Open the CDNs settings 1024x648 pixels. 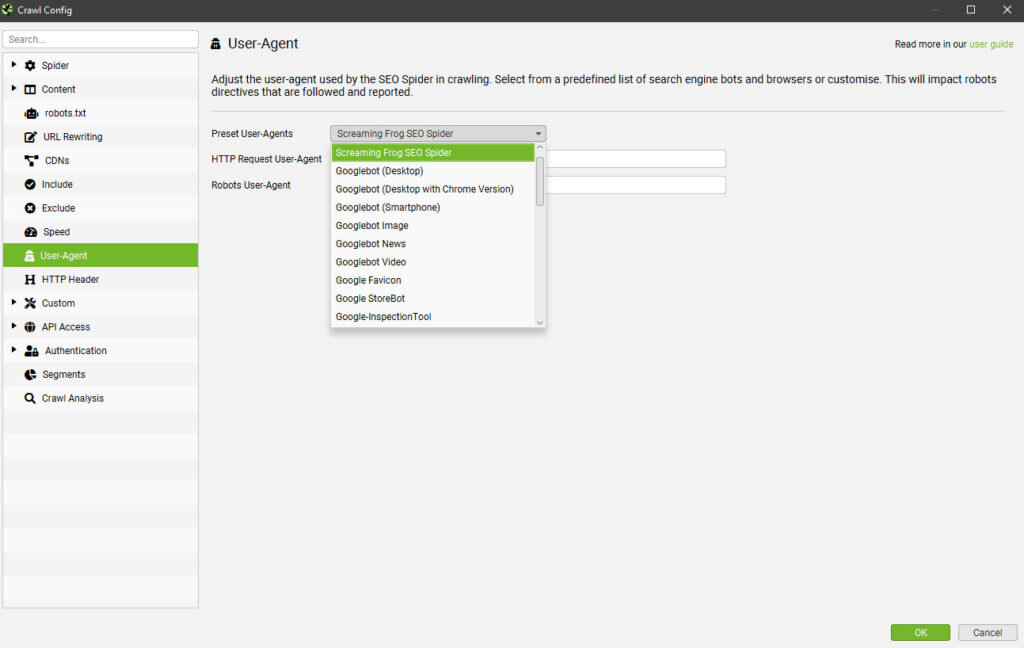pos(101,161)
